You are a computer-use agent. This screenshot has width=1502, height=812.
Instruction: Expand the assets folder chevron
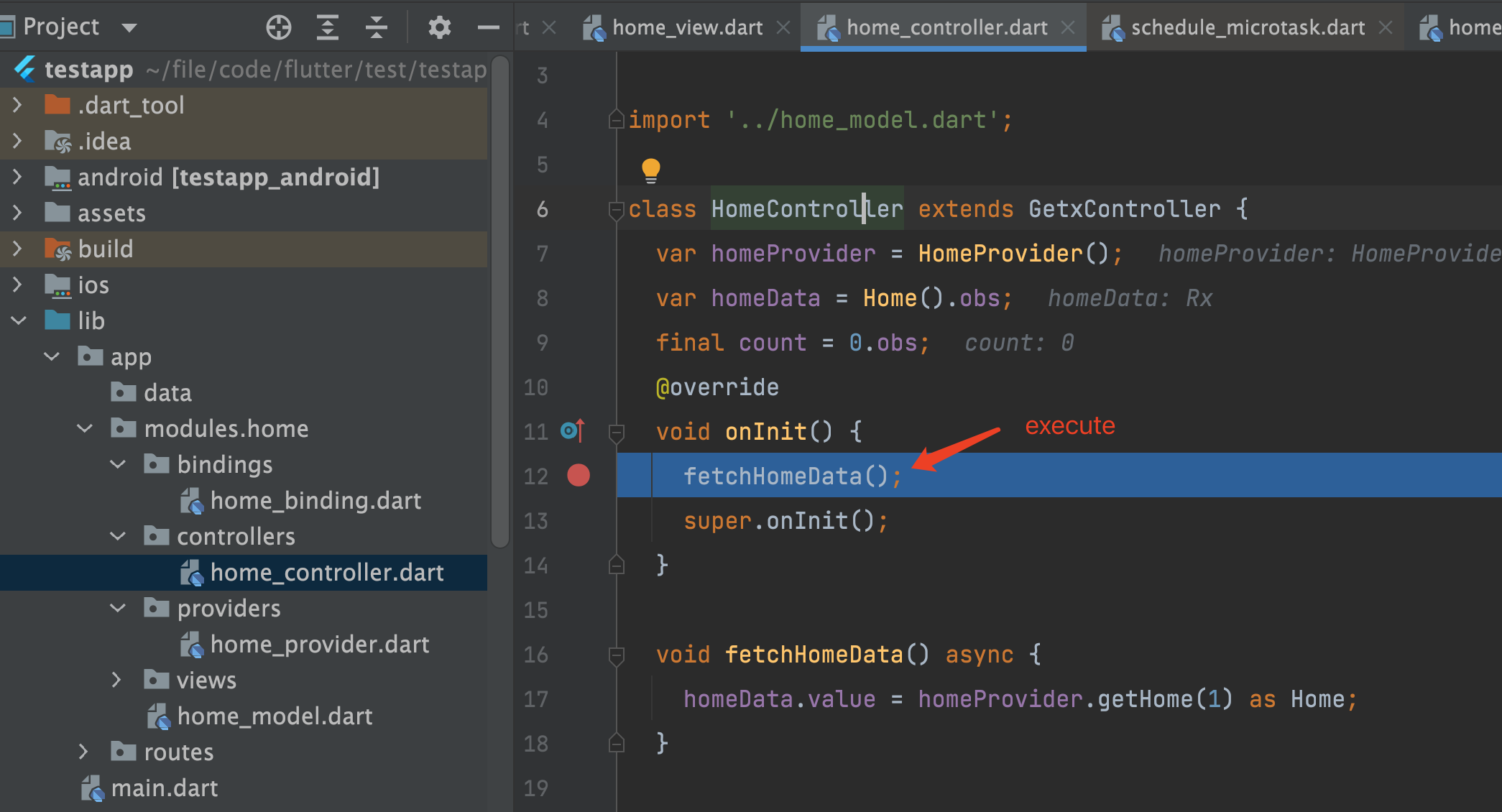[17, 213]
